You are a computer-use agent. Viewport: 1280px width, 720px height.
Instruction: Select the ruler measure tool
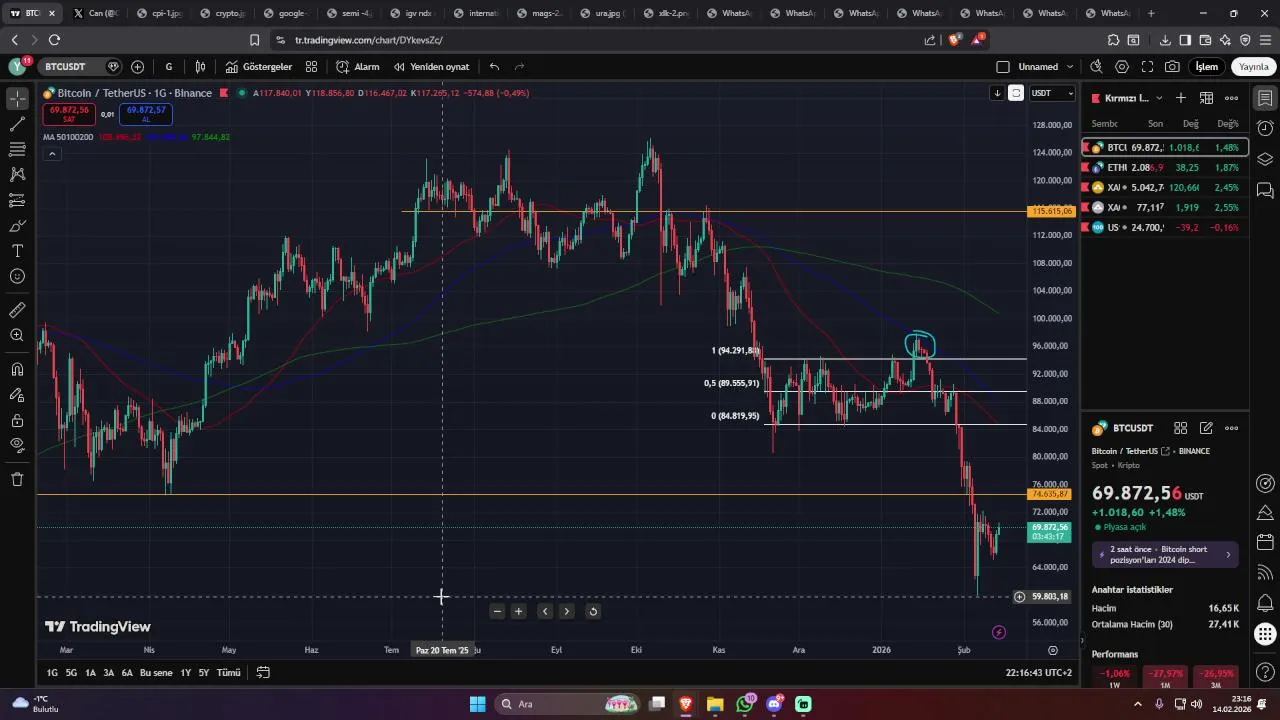[x=17, y=310]
